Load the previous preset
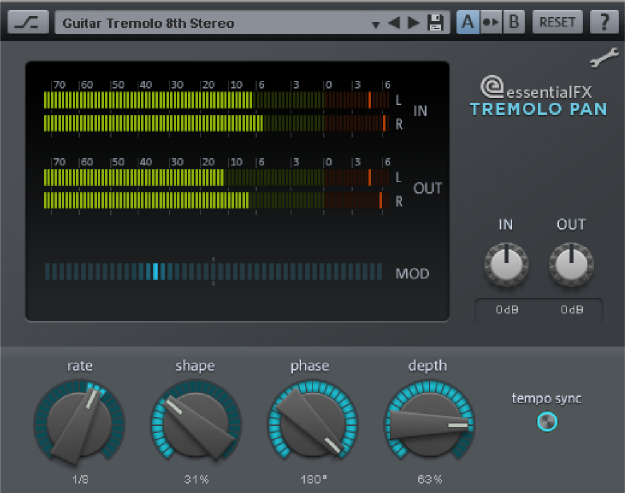Screen dimensions: 625x493 [x=394, y=23]
